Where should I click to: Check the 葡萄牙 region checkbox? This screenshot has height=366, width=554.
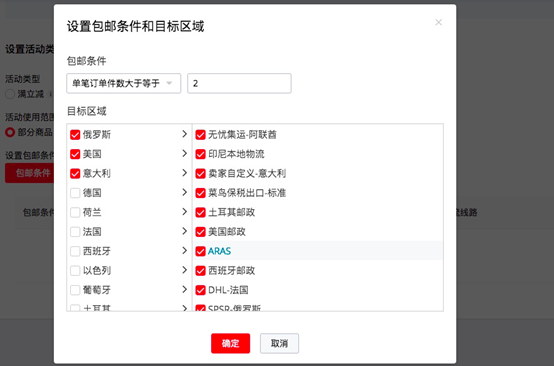point(75,290)
